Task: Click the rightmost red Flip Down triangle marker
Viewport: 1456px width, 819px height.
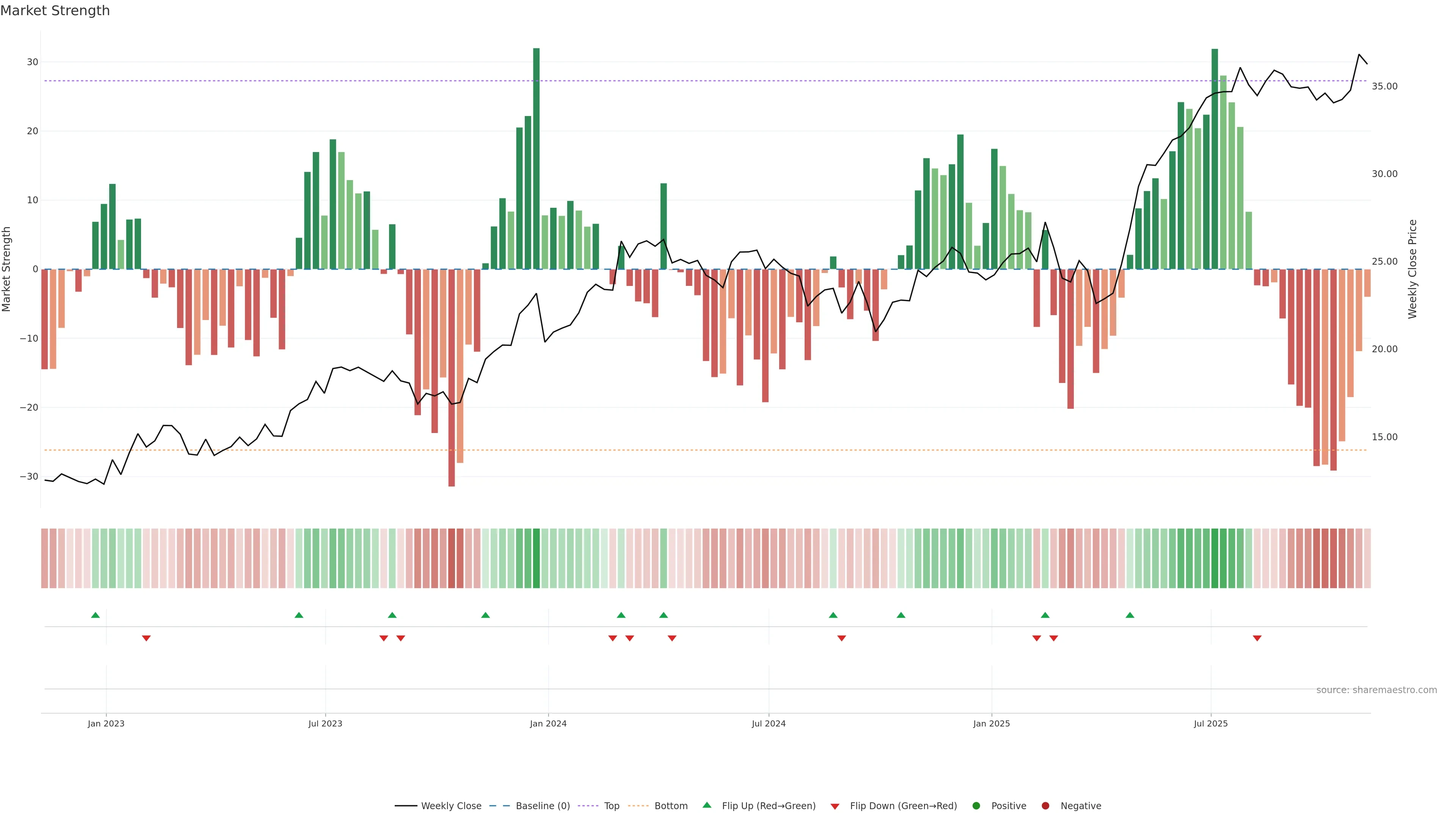Action: (1257, 638)
